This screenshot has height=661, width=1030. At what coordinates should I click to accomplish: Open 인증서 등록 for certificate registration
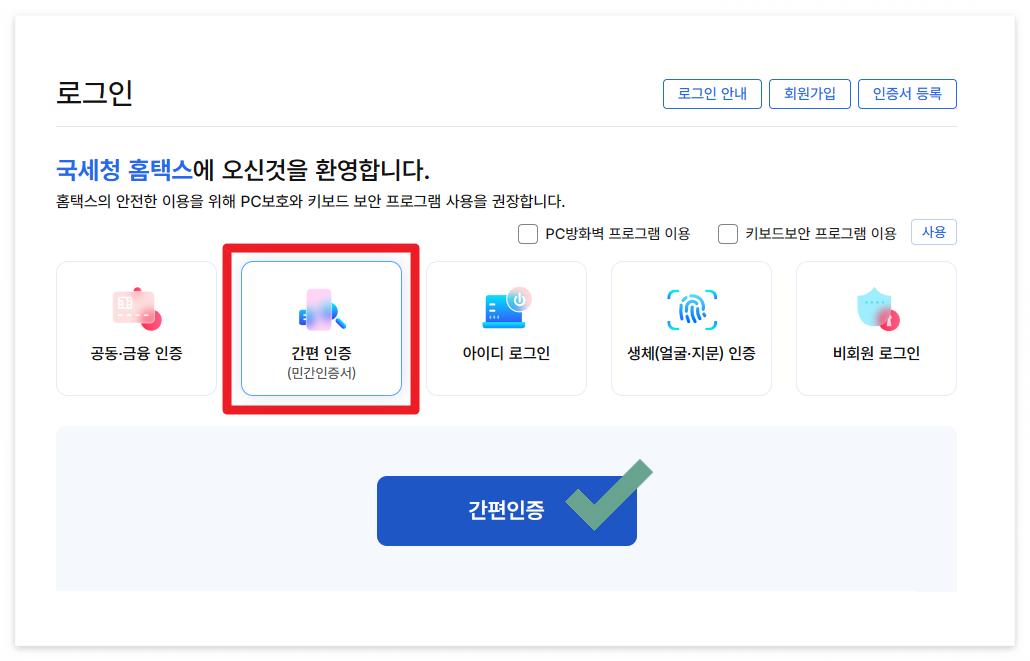(x=907, y=94)
